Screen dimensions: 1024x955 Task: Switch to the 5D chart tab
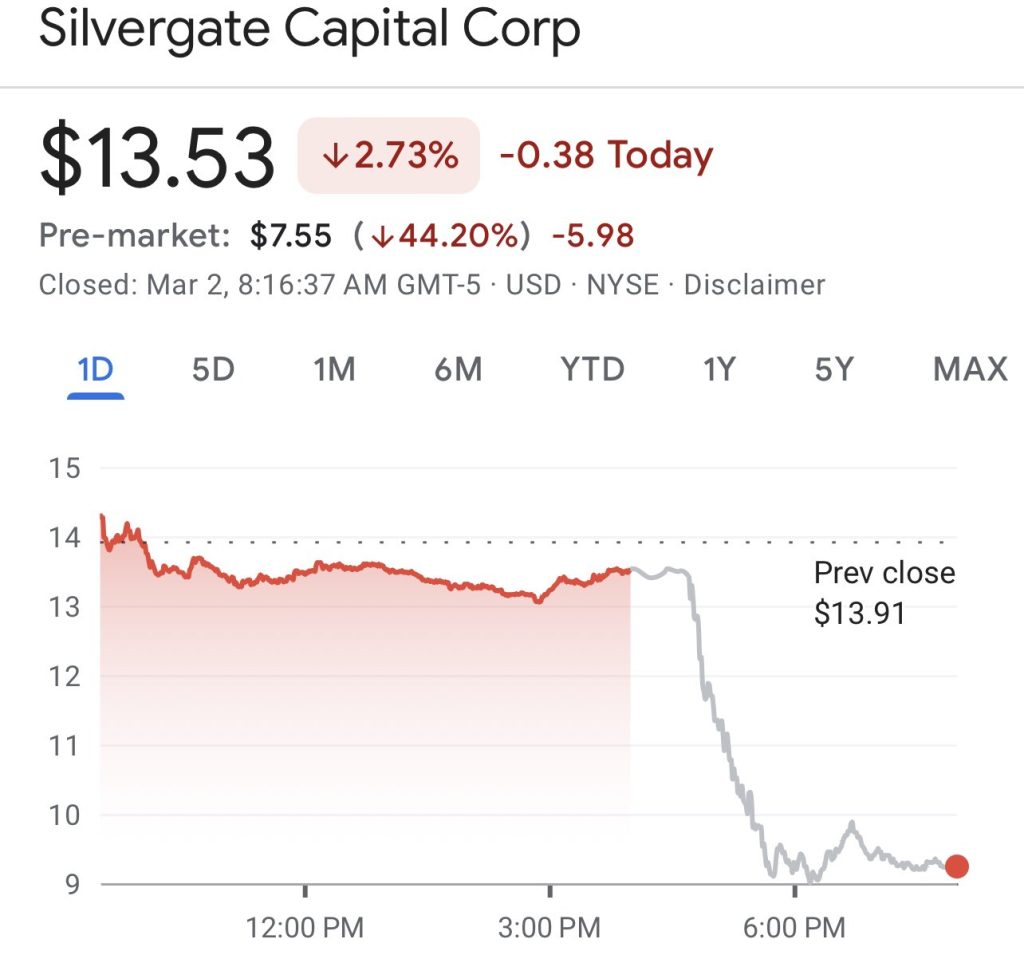[x=212, y=370]
